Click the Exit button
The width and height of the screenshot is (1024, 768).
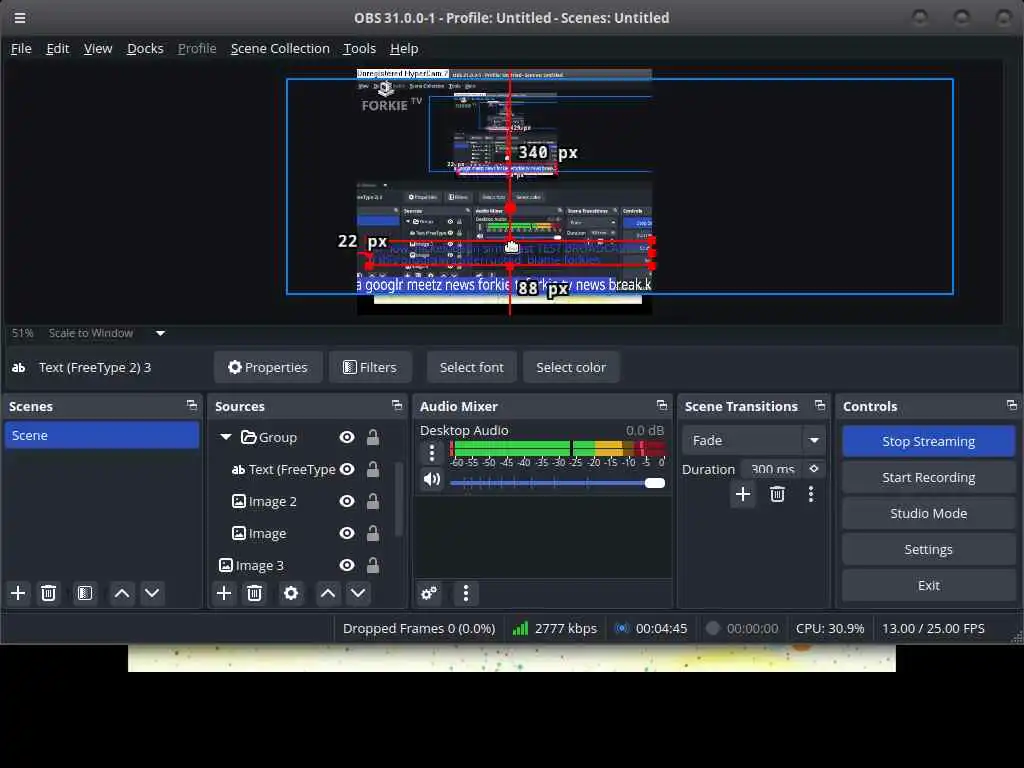[x=928, y=585]
